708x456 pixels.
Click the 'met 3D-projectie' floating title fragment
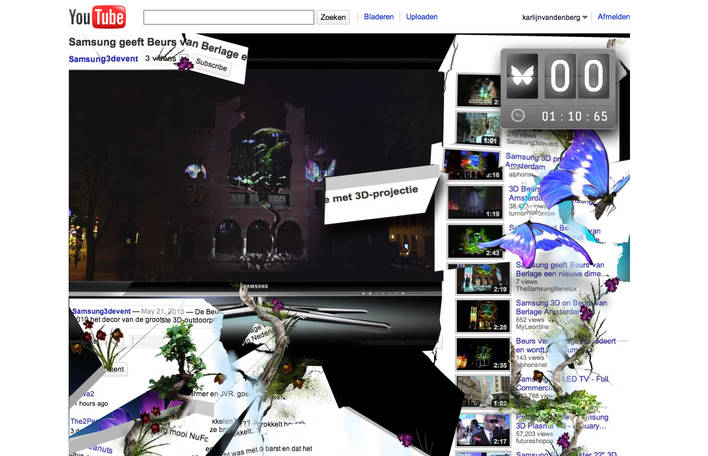pyautogui.click(x=375, y=194)
